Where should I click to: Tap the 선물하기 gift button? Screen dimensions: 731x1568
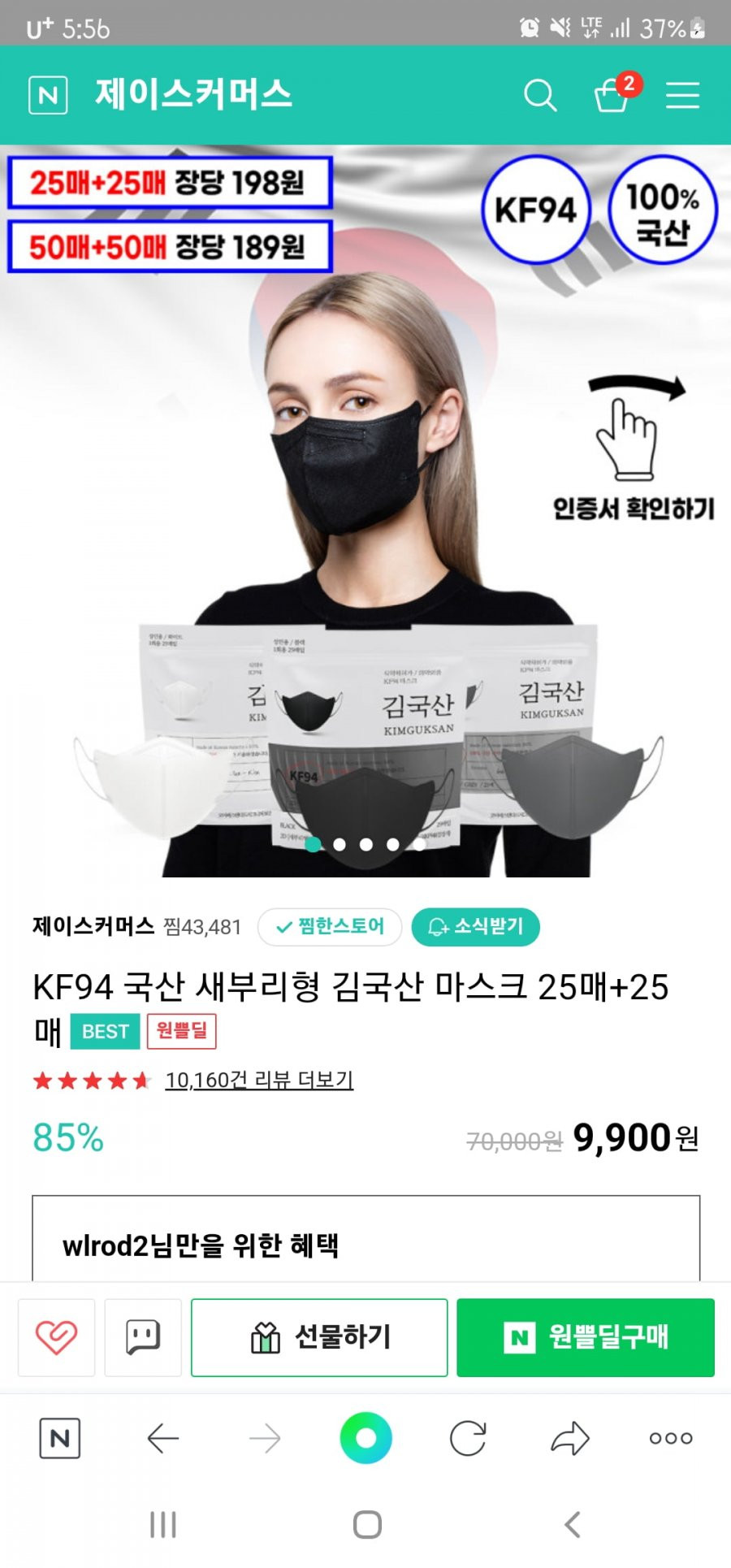point(319,1337)
